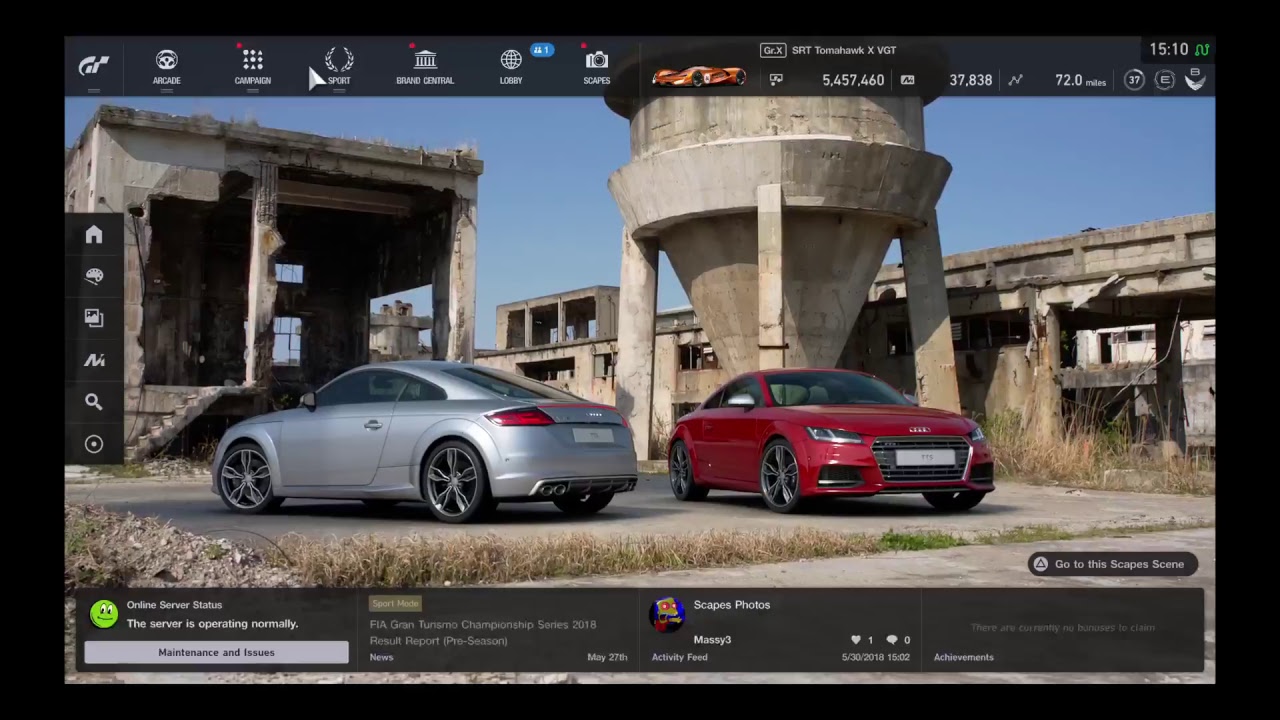
Task: Click the 5/30/2018 15:02 timestamp
Action: tap(876, 657)
